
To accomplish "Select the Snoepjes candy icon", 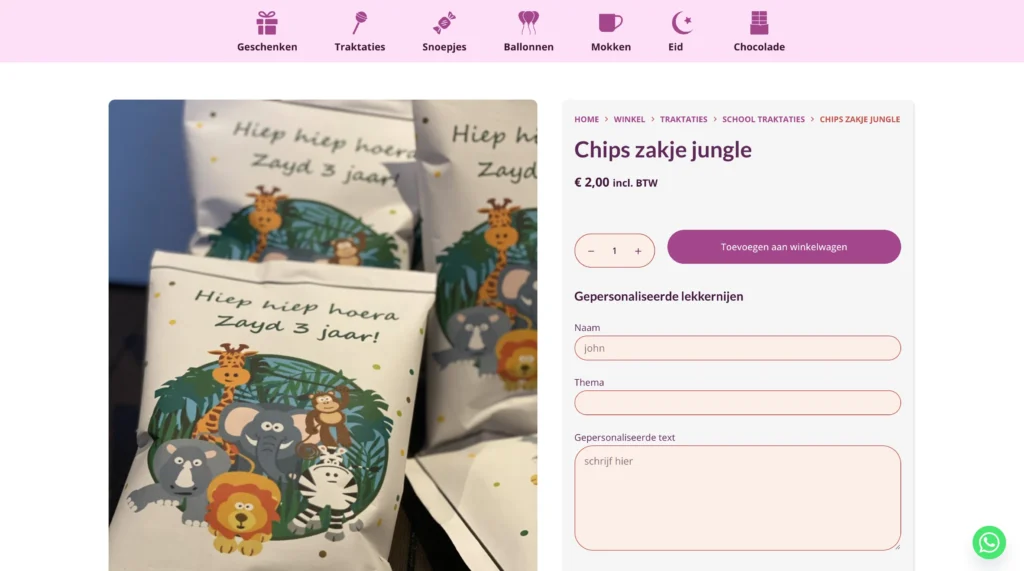I will point(444,23).
